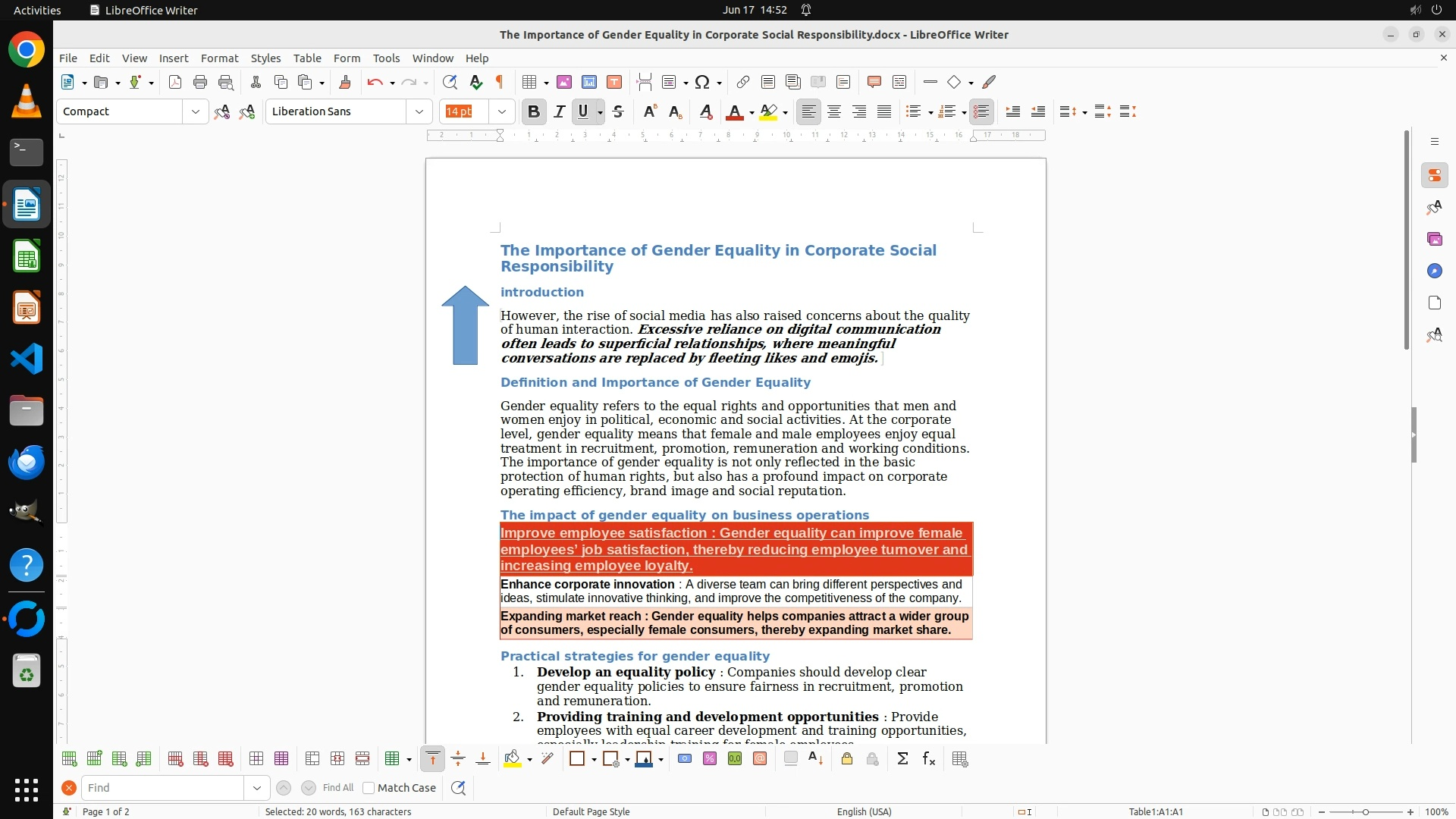Viewport: 1456px width, 819px height.
Task: Click the Sum formula icon in table toolbar
Action: [x=902, y=758]
